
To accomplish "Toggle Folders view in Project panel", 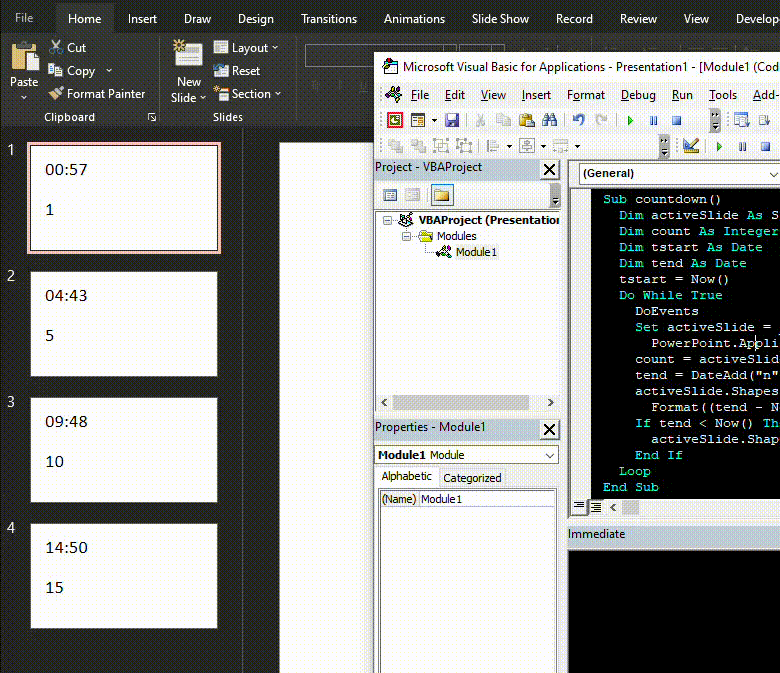I will [x=442, y=195].
